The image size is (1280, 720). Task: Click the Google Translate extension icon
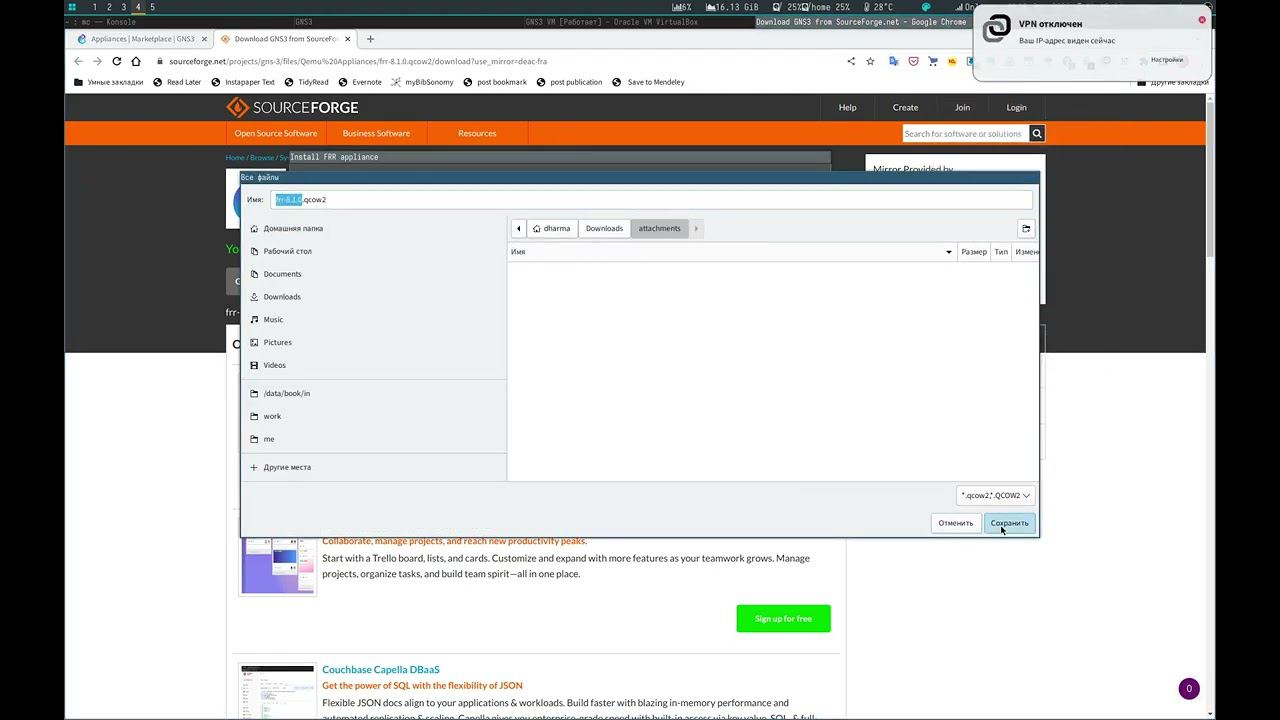pos(894,61)
